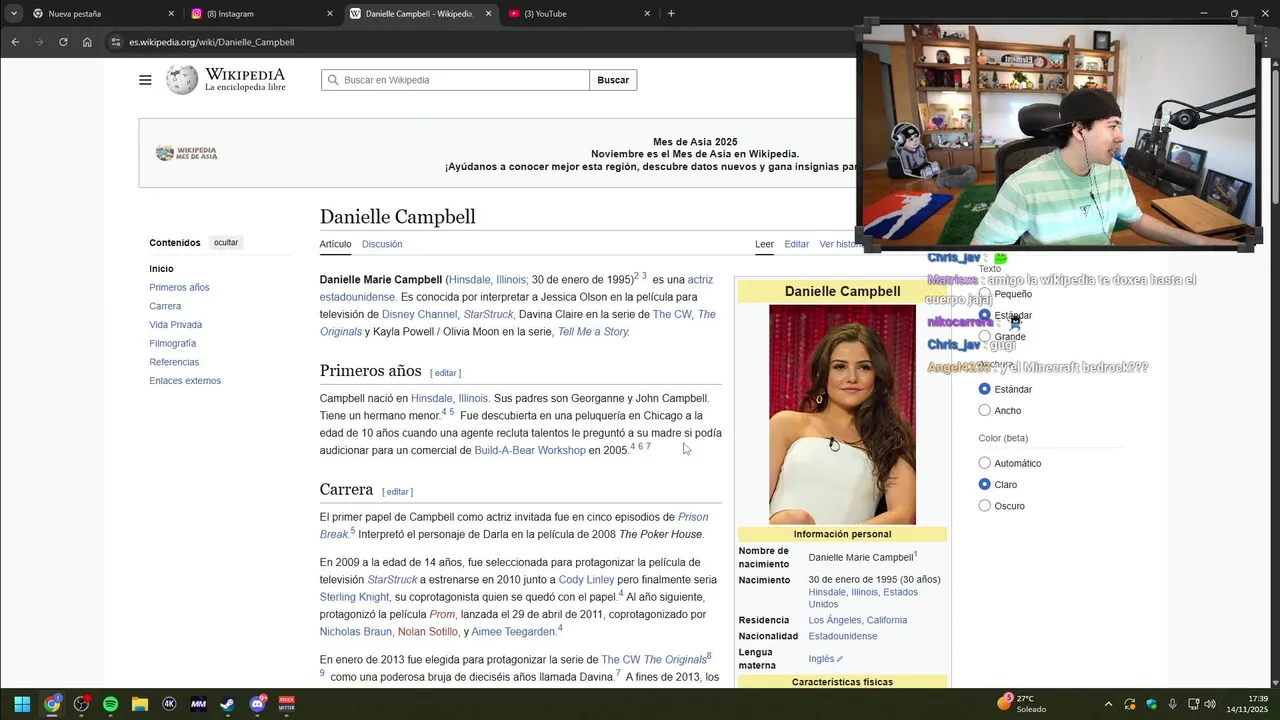Viewport: 1280px width, 720px height.
Task: Edit the Primeros años section
Action: pos(445,373)
